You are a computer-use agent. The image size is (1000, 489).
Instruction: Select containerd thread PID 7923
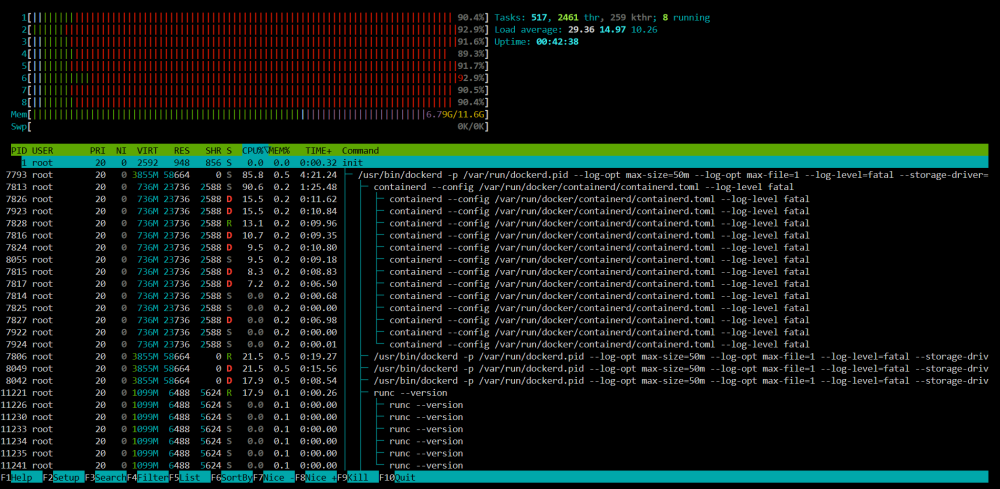(494, 211)
